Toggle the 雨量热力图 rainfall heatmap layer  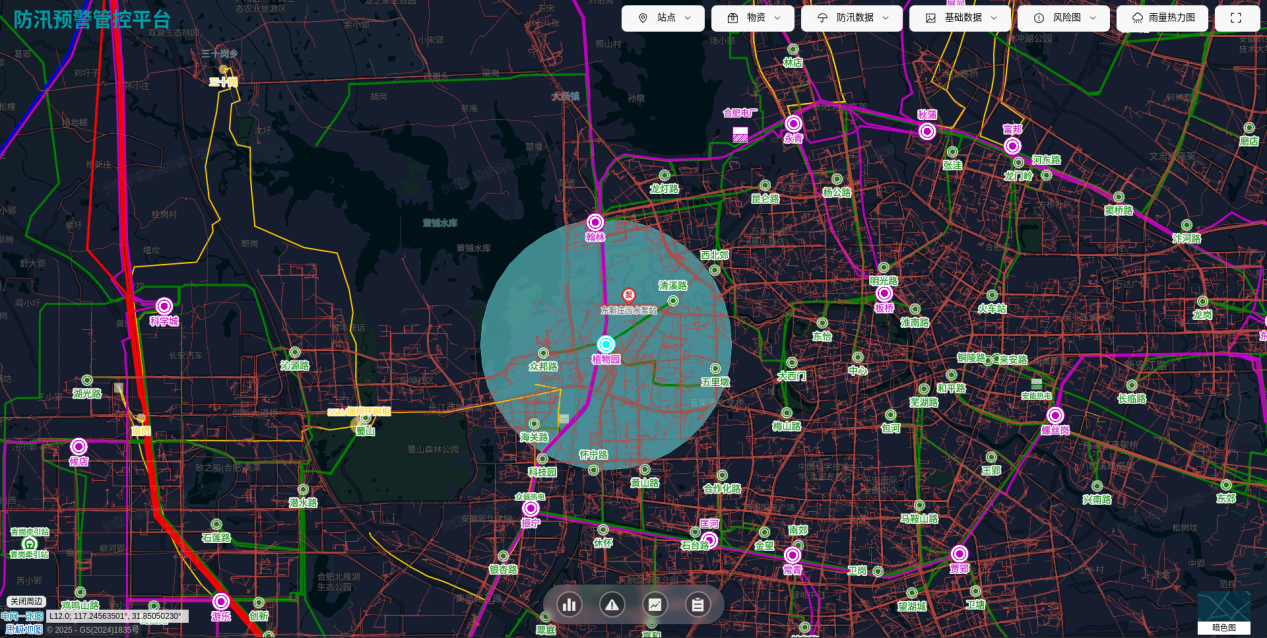coord(1162,18)
